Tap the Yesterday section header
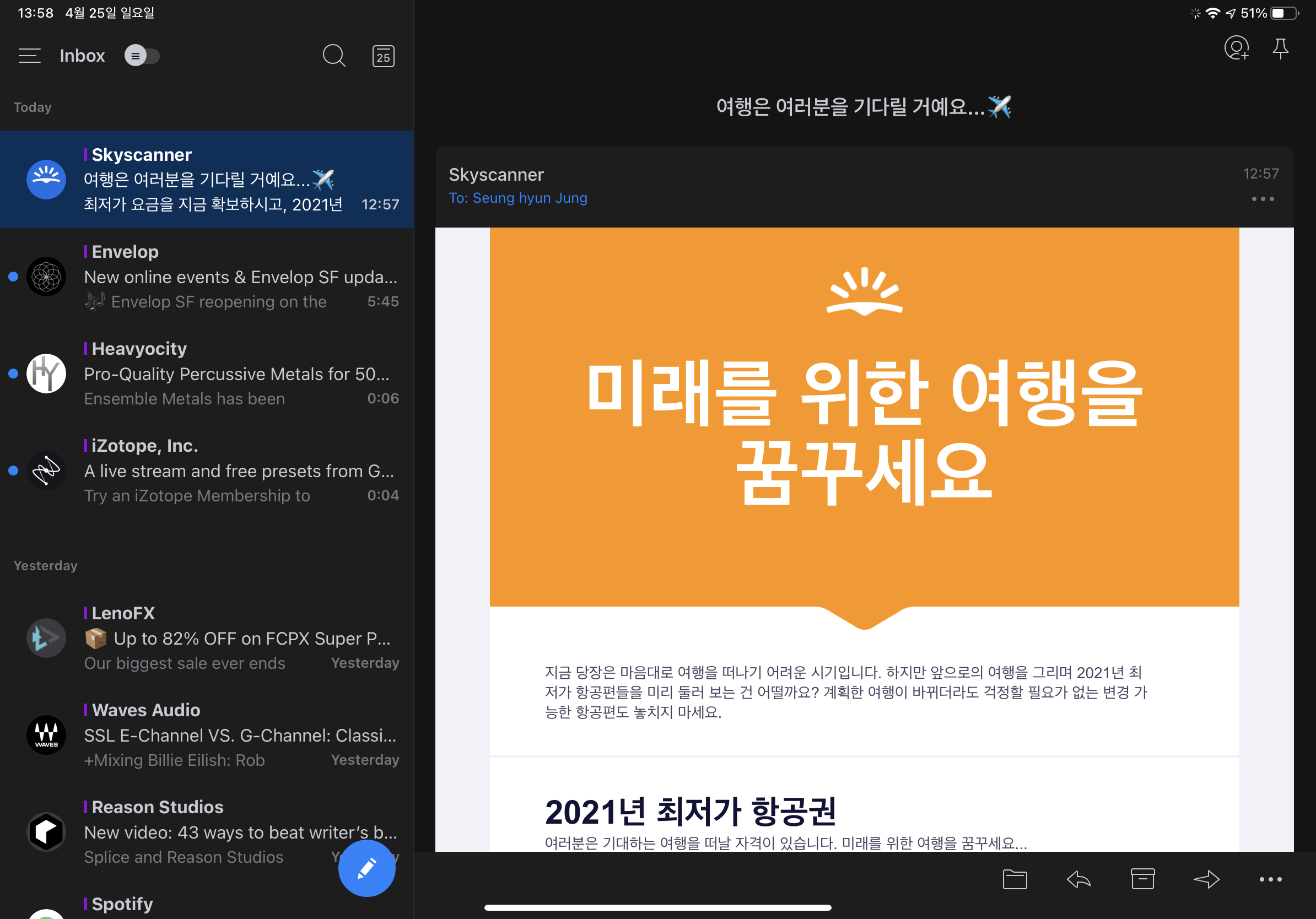This screenshot has width=1316, height=919. (45, 565)
